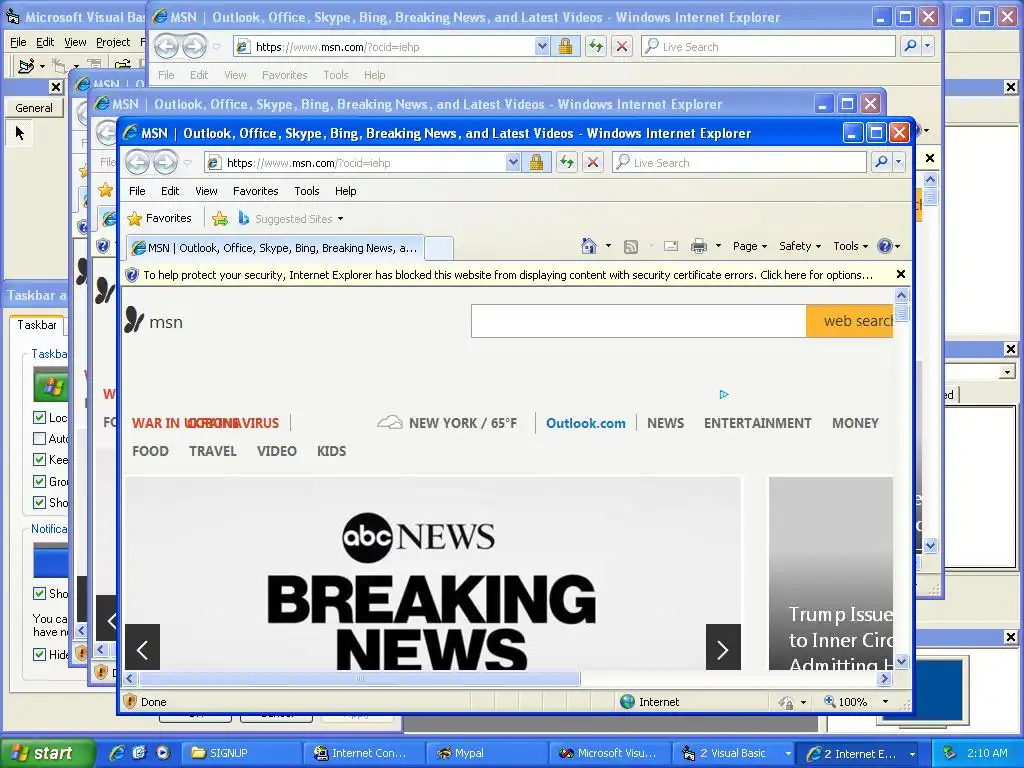Viewport: 1024px width, 768px height.
Task: Click the Live Search field in front window
Action: pos(739,162)
